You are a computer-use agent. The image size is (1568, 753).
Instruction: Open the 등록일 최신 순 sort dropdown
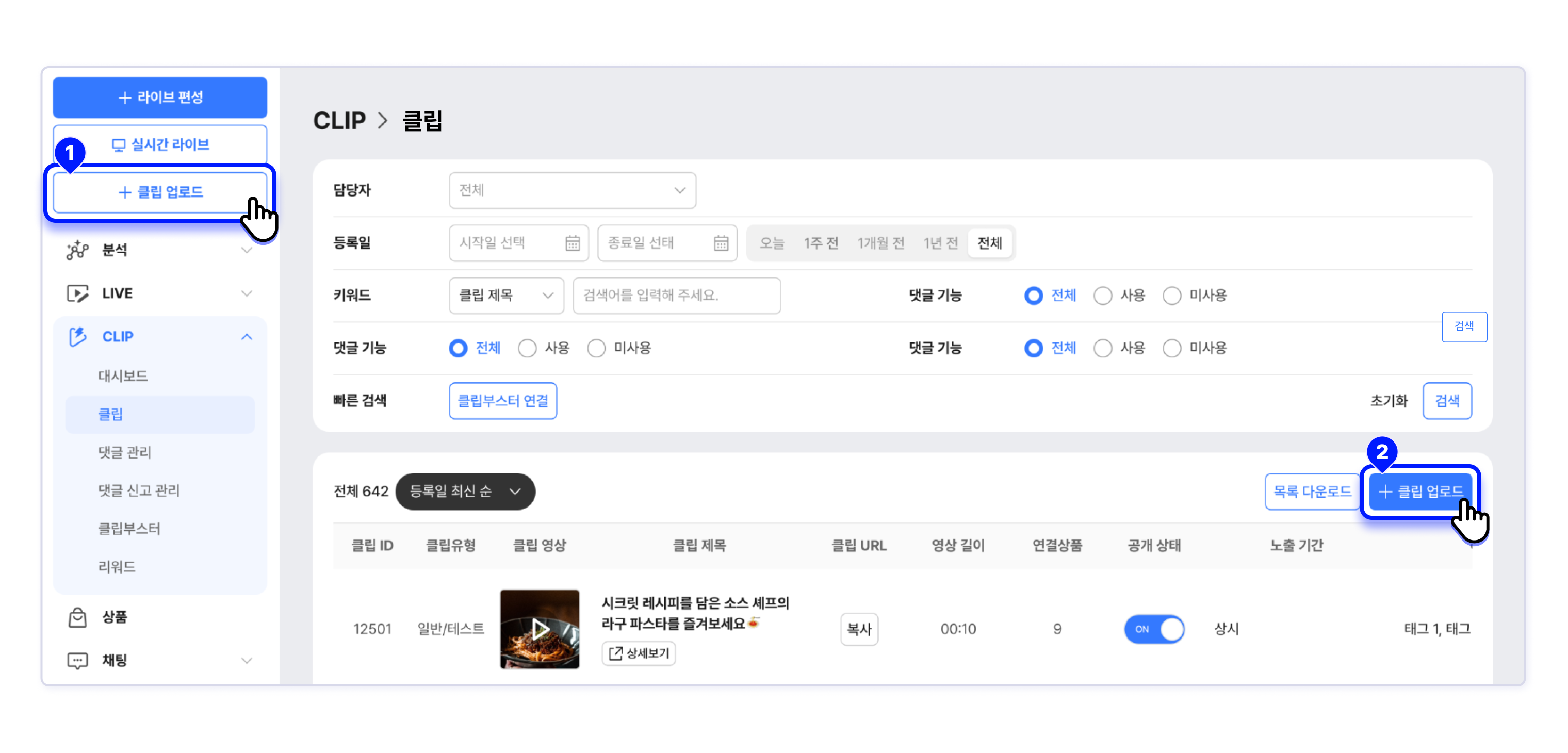[x=465, y=491]
